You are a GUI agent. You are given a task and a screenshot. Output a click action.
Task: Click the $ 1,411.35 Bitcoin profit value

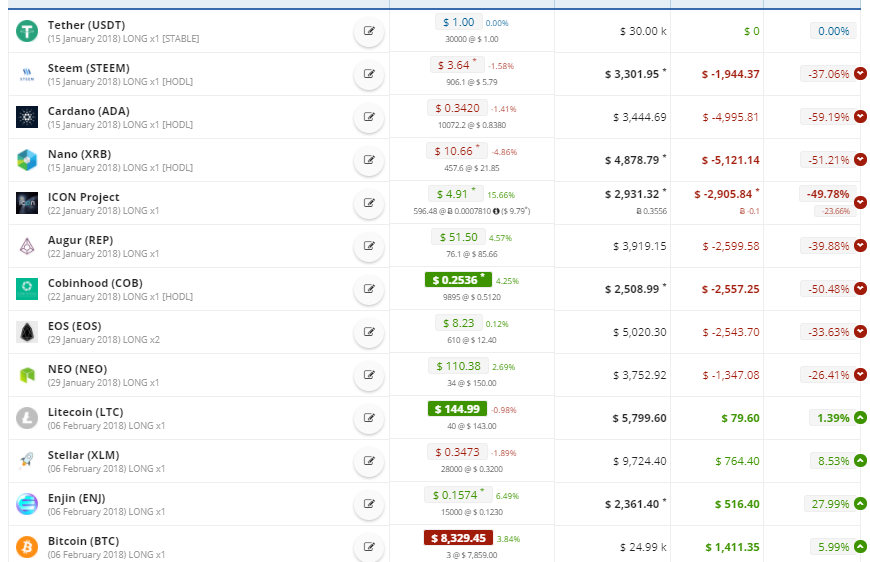click(x=732, y=547)
